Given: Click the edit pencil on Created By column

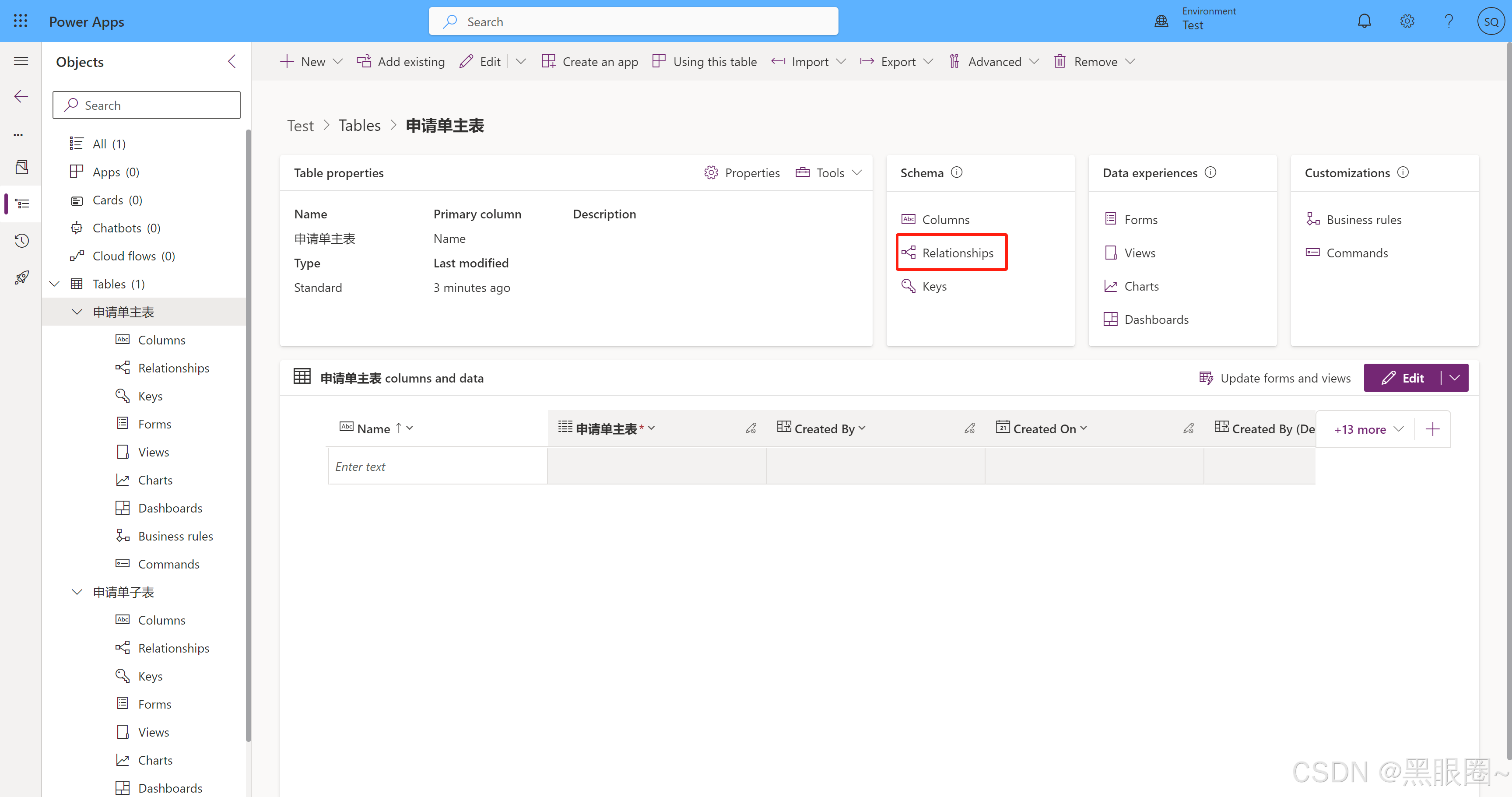Looking at the screenshot, I should [x=969, y=428].
